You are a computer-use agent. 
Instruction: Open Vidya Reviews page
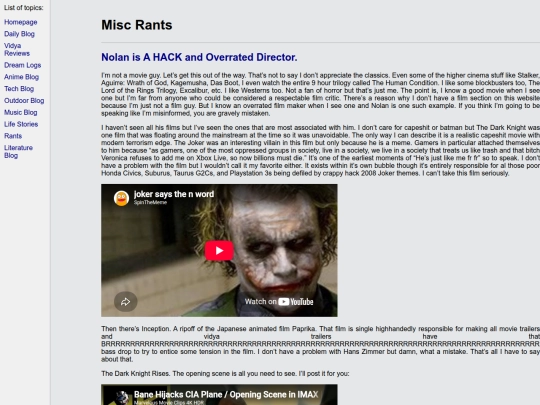pos(17,49)
